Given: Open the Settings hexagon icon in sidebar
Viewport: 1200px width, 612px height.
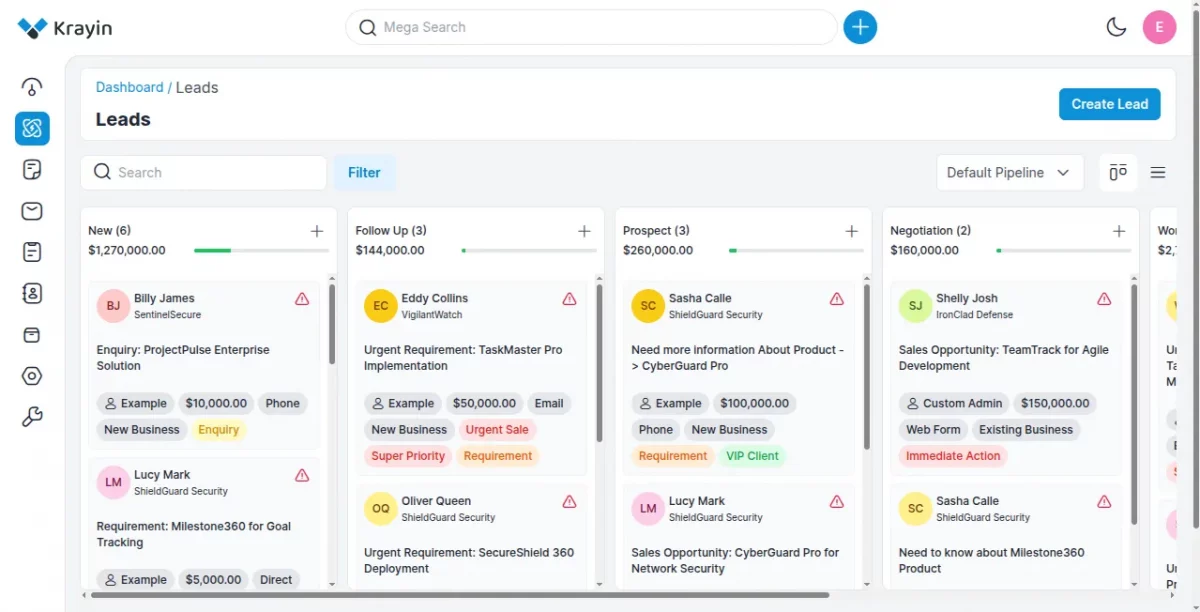Looking at the screenshot, I should pyautogui.click(x=32, y=376).
